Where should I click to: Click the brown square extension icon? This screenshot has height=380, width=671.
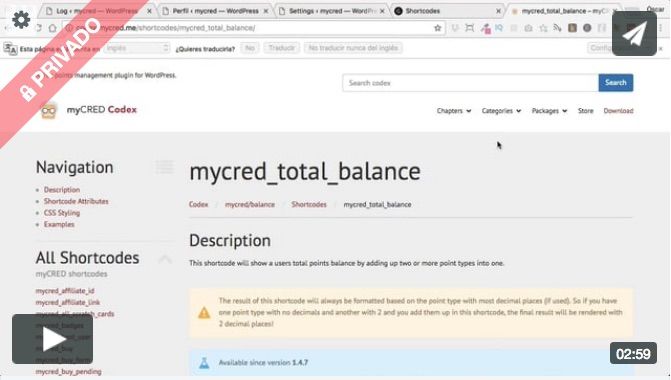click(x=572, y=28)
